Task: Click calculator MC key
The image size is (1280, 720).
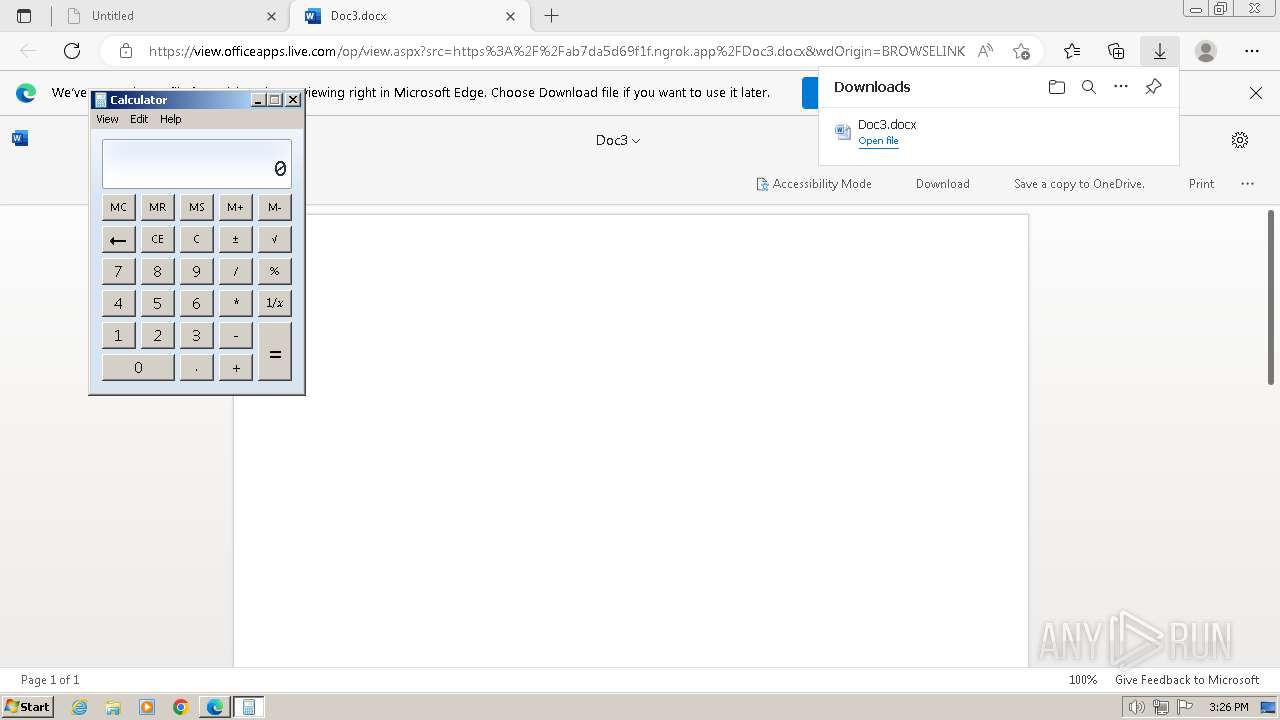Action: coord(119,207)
